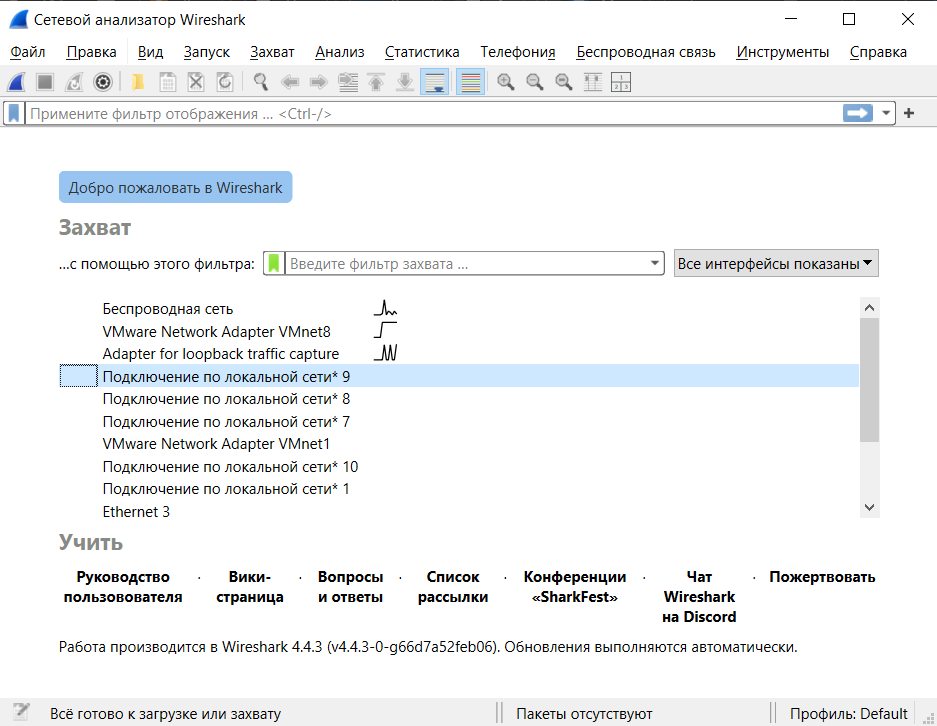The width and height of the screenshot is (937, 726).
Task: Click the reset layout icon
Action: click(x=621, y=82)
